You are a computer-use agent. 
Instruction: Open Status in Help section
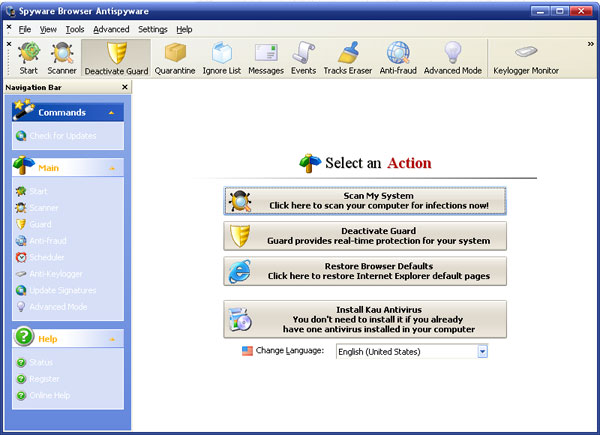[34, 362]
